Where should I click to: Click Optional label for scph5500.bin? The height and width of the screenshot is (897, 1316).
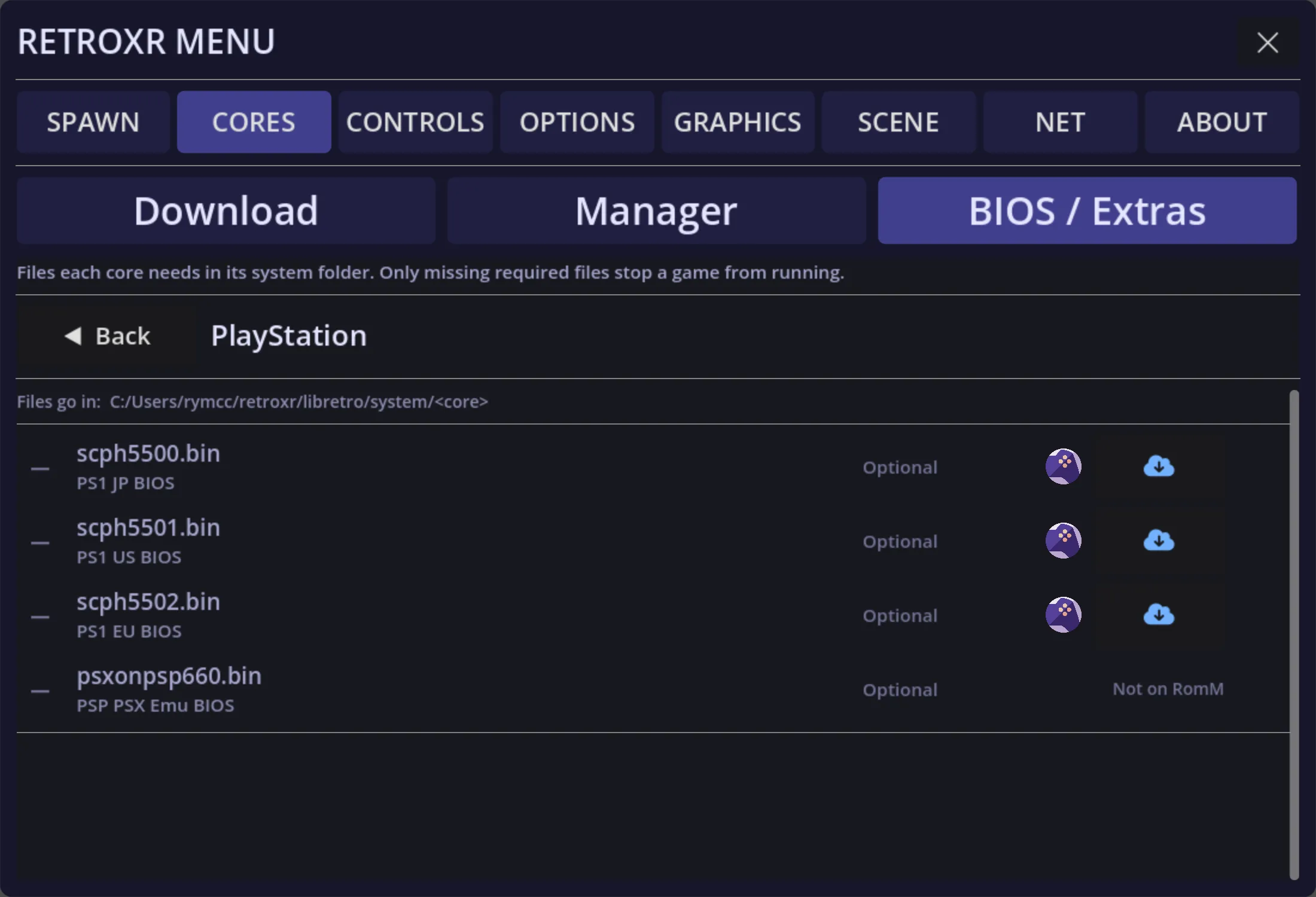pos(900,468)
